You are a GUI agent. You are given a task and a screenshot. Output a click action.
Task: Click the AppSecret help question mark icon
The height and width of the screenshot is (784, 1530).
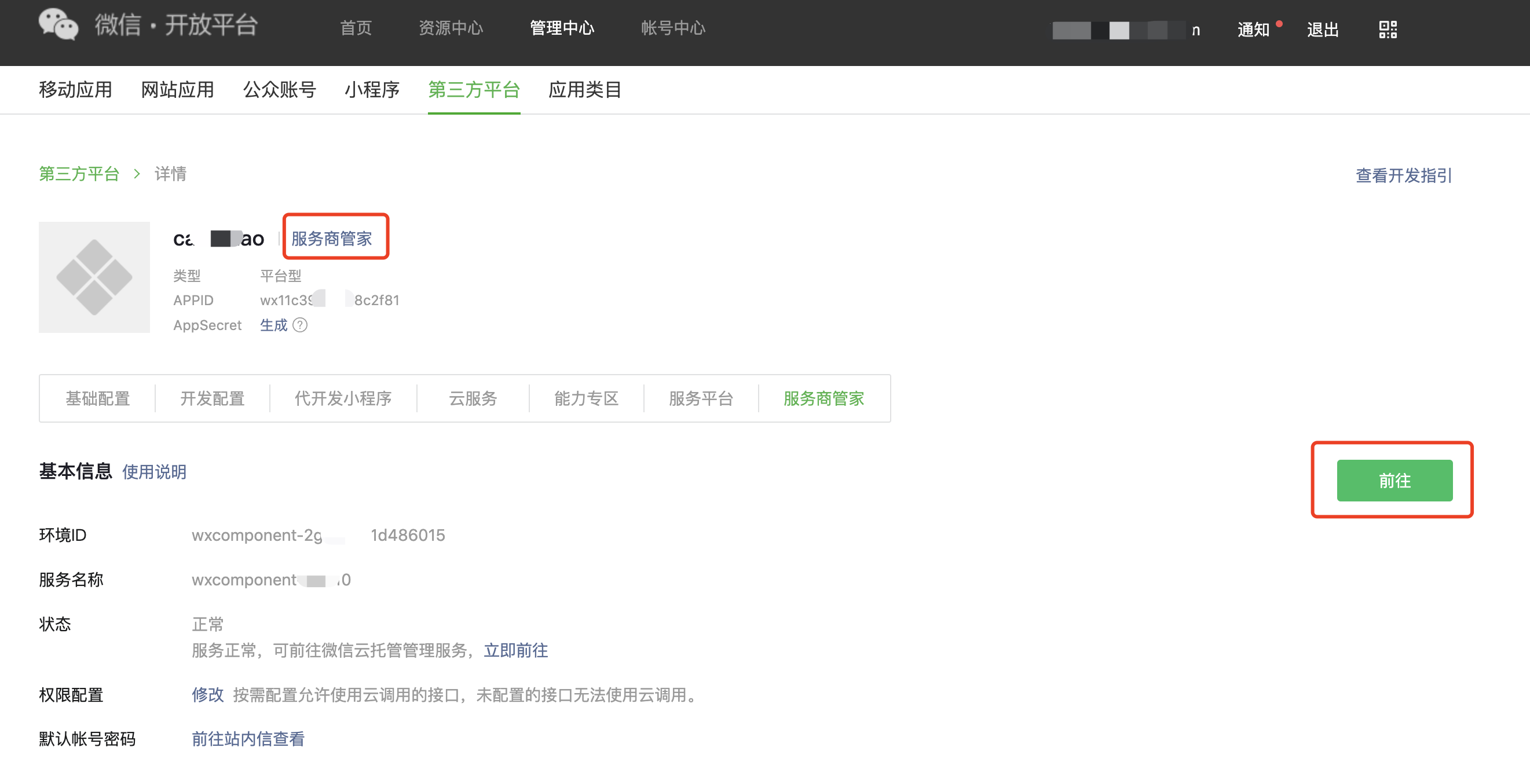pos(300,325)
